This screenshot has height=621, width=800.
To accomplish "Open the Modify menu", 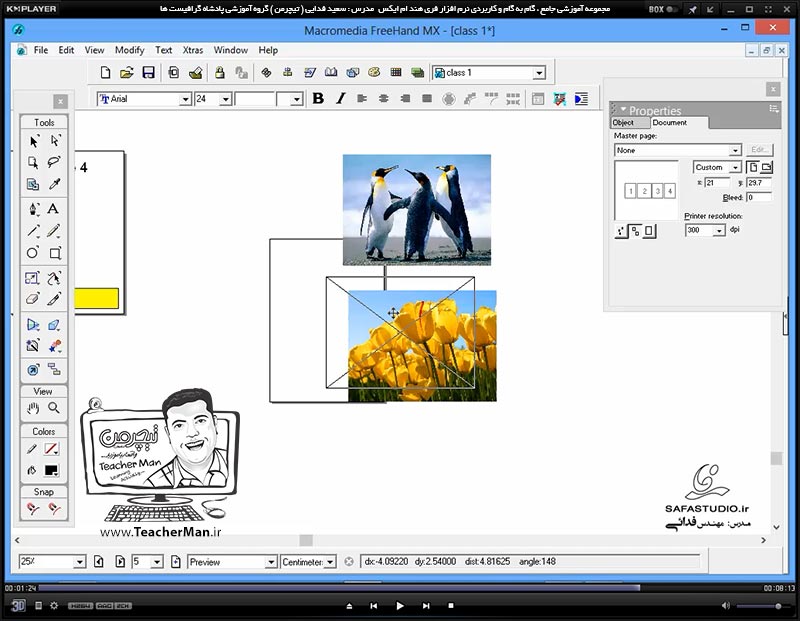I will (x=130, y=50).
